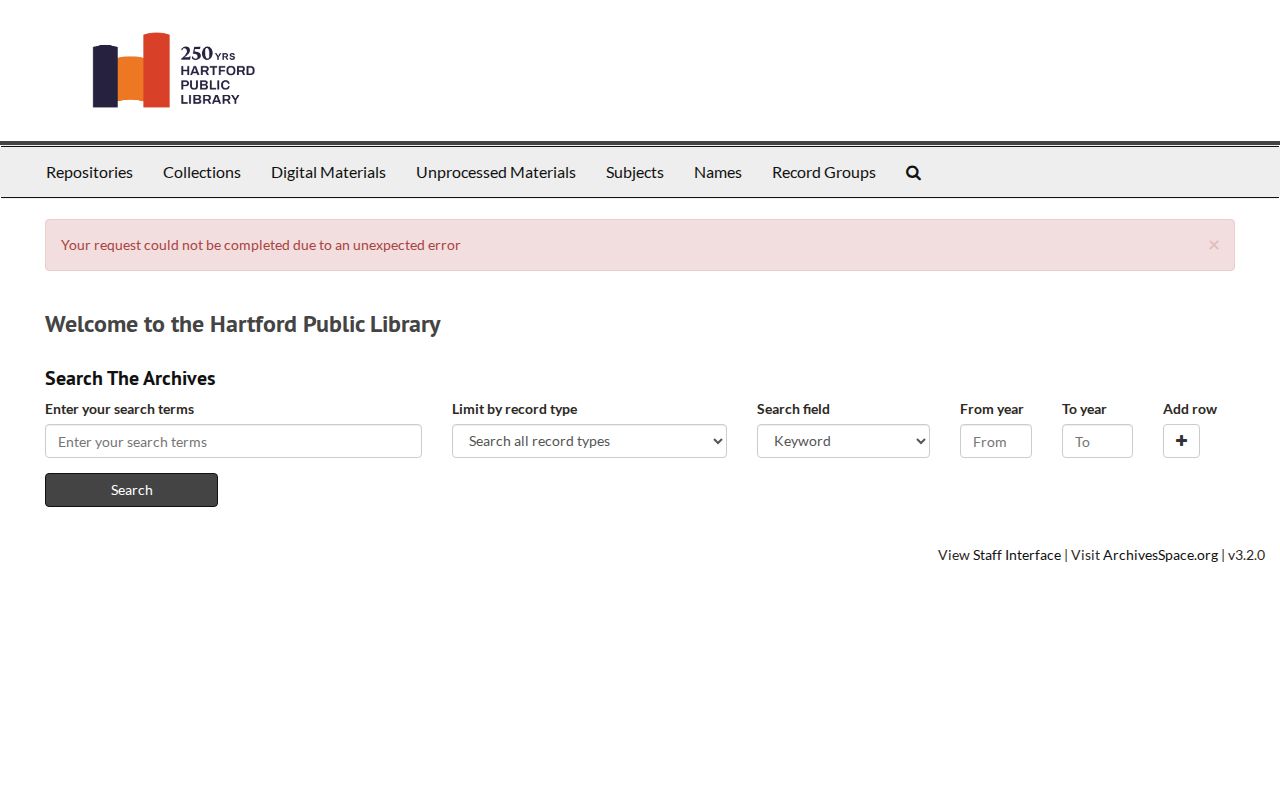Click the Hartford Public Library logo
Viewport: 1280px width, 800px height.
coord(174,70)
